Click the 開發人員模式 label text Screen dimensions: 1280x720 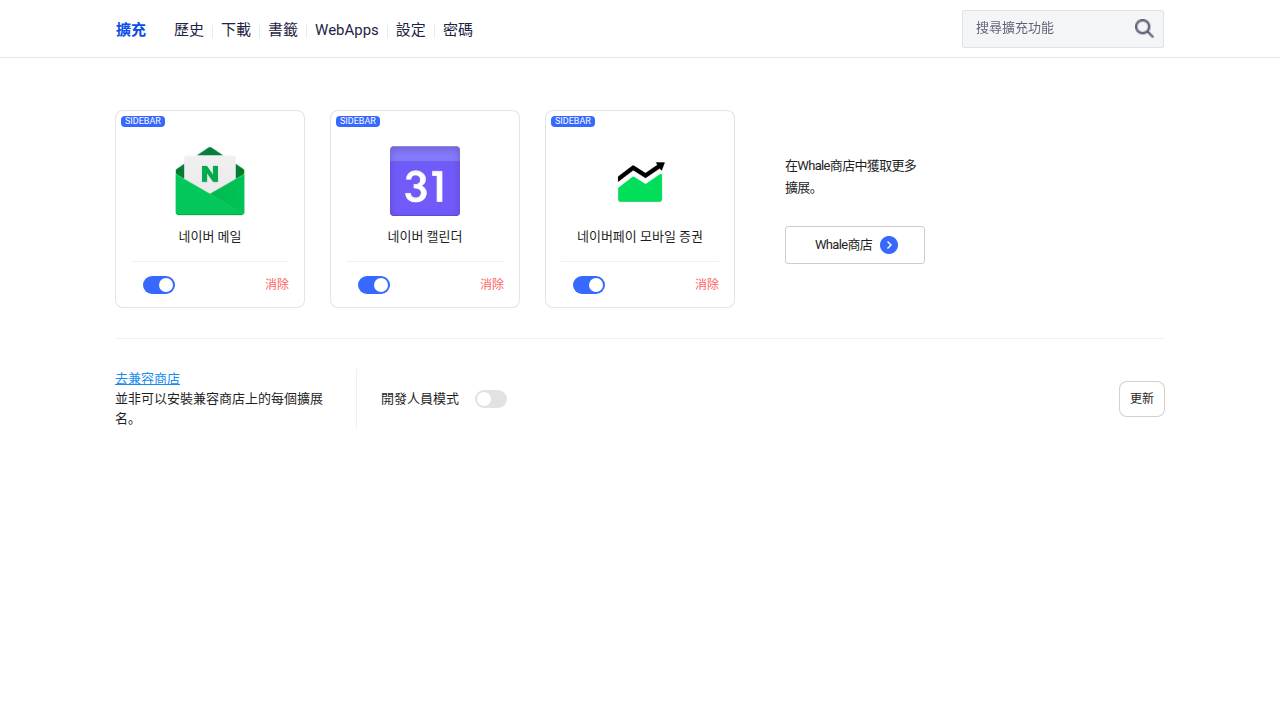(420, 399)
